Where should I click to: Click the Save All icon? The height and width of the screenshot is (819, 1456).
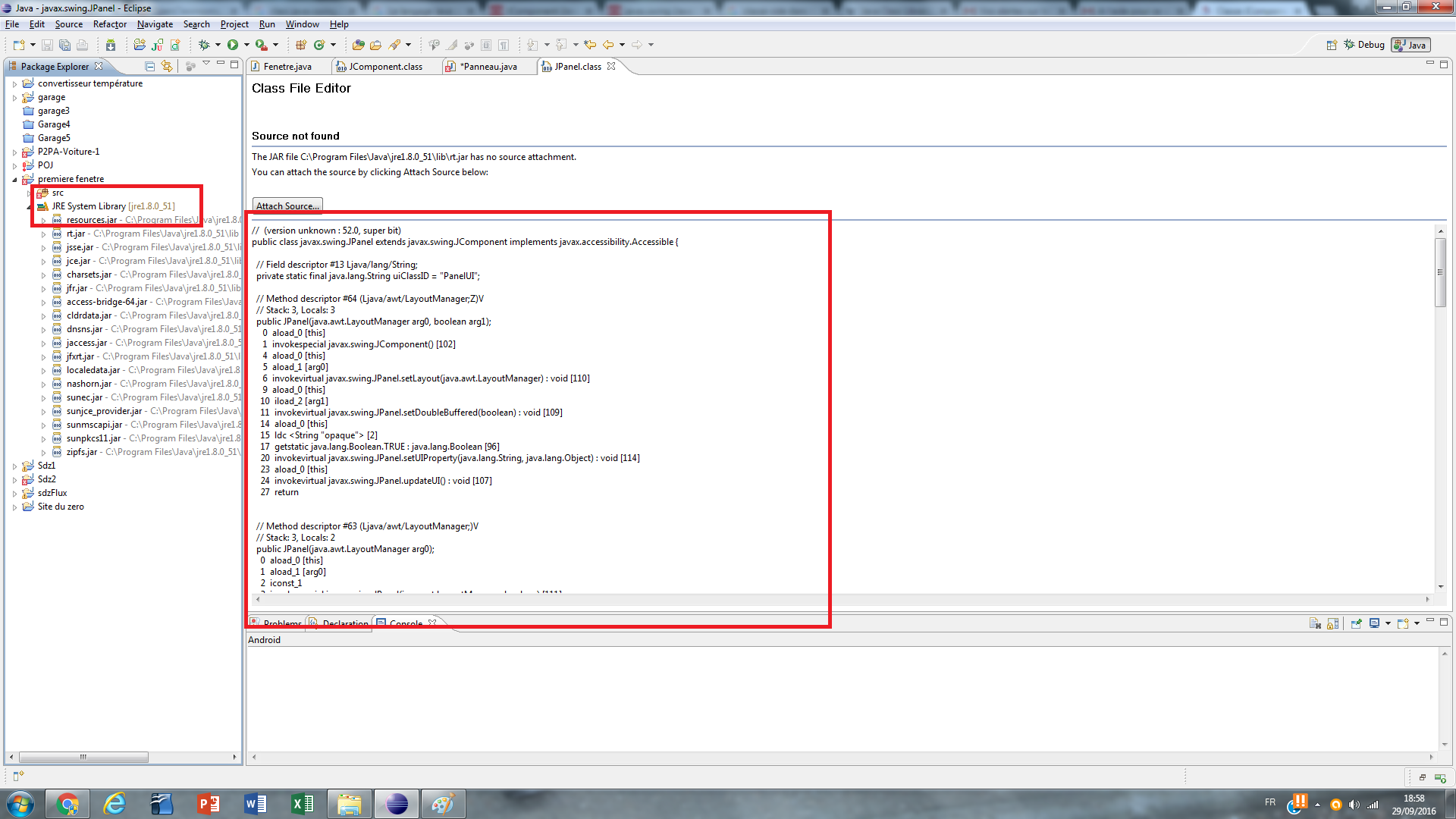64,45
